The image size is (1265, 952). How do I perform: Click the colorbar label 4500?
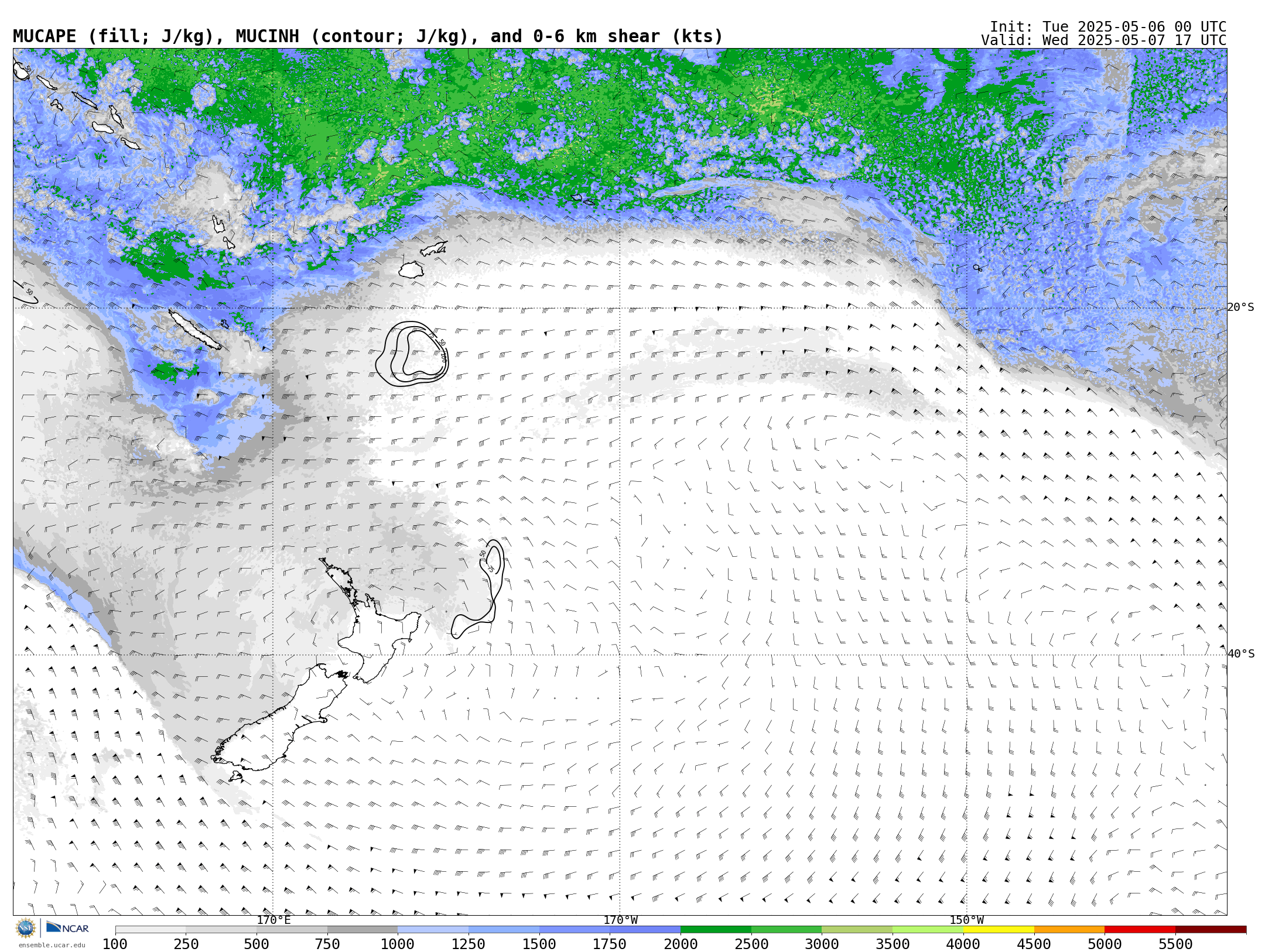point(1034,944)
